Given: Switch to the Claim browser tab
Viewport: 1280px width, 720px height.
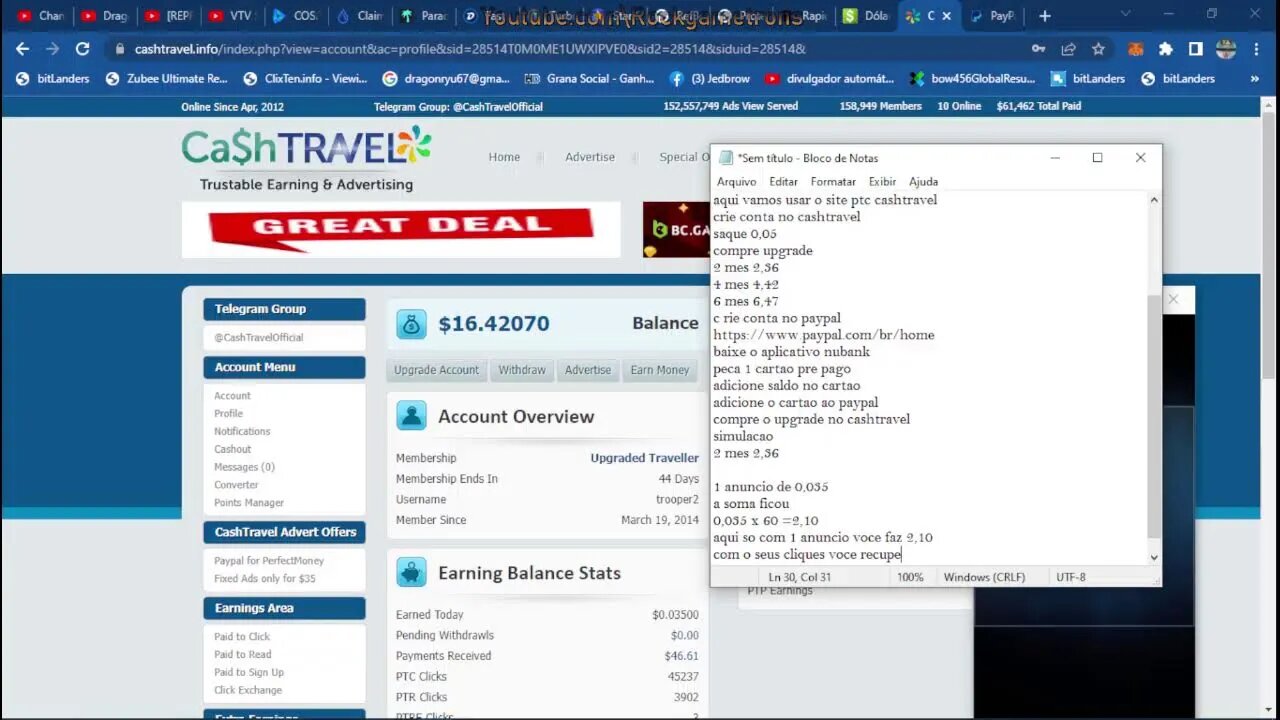Looking at the screenshot, I should click(x=359, y=16).
